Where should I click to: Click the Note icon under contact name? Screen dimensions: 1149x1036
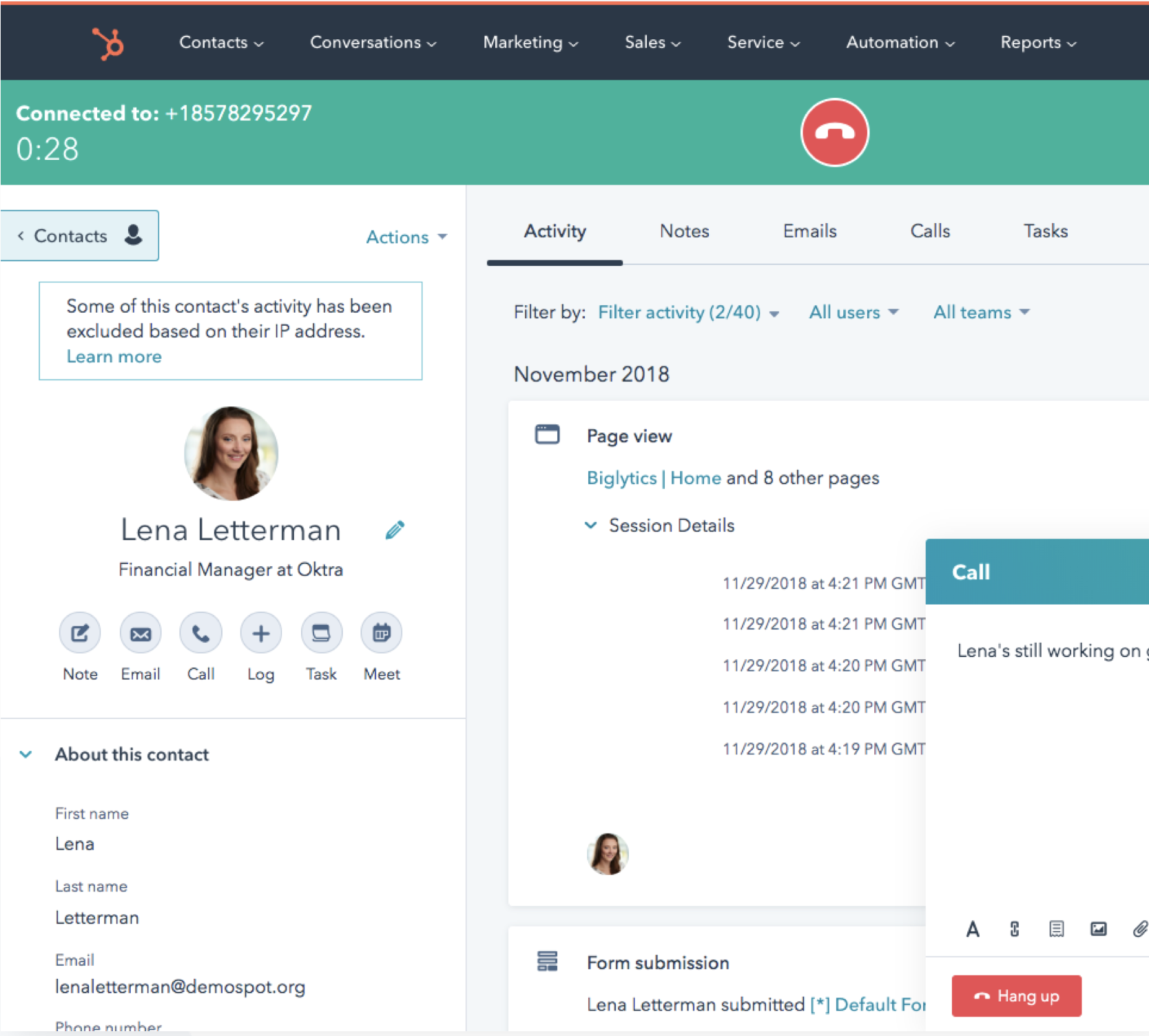pyautogui.click(x=80, y=633)
